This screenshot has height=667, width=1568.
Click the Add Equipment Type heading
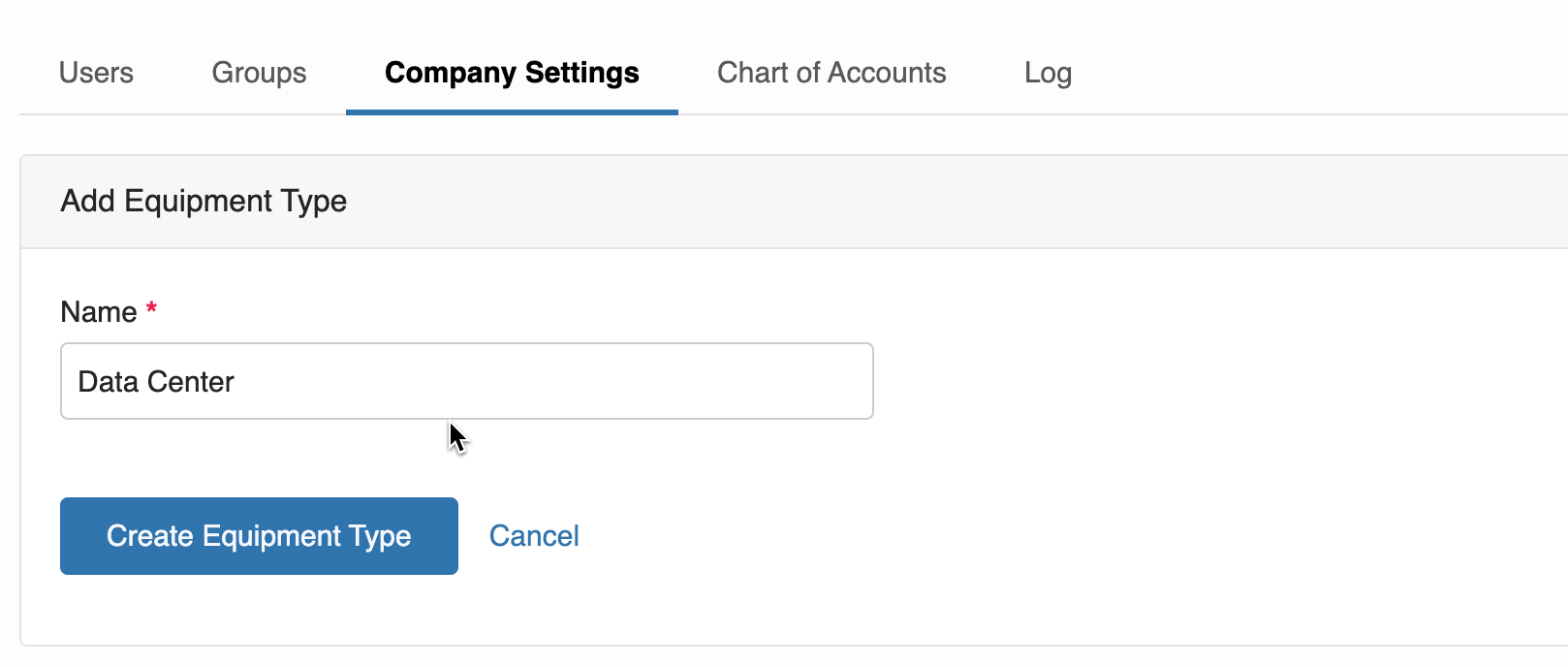[x=204, y=201]
